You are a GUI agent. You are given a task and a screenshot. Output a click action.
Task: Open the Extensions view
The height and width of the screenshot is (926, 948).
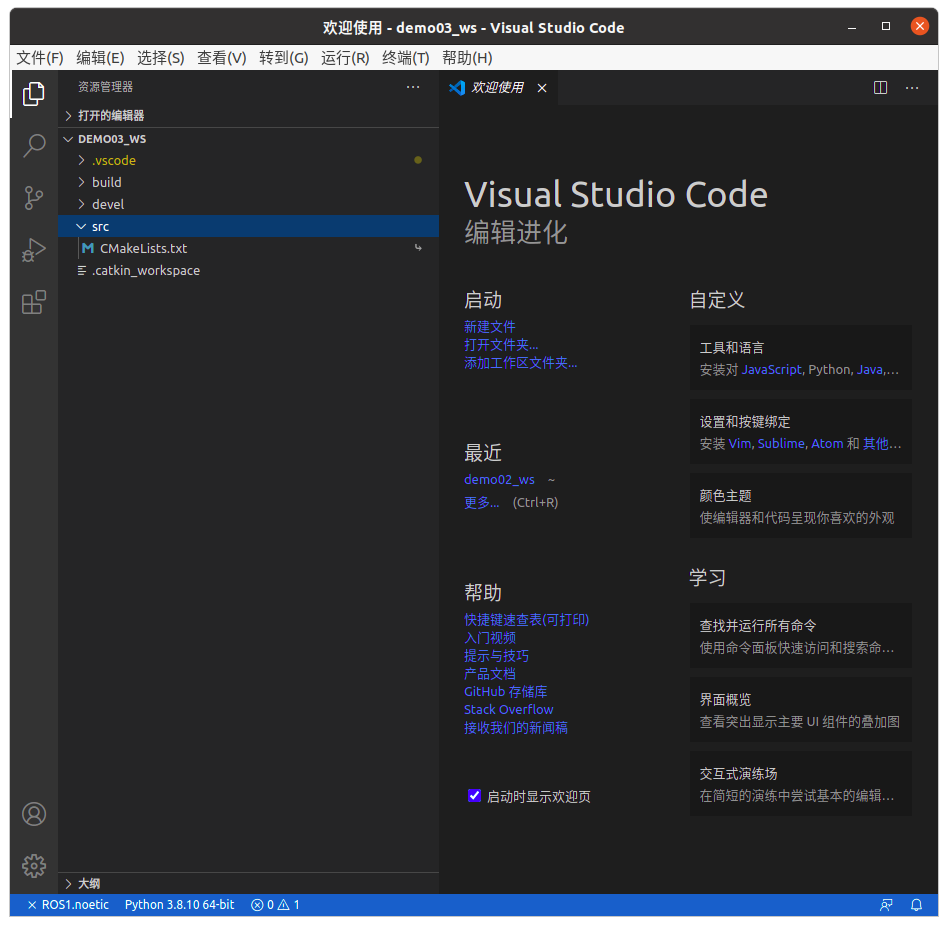pyautogui.click(x=33, y=302)
